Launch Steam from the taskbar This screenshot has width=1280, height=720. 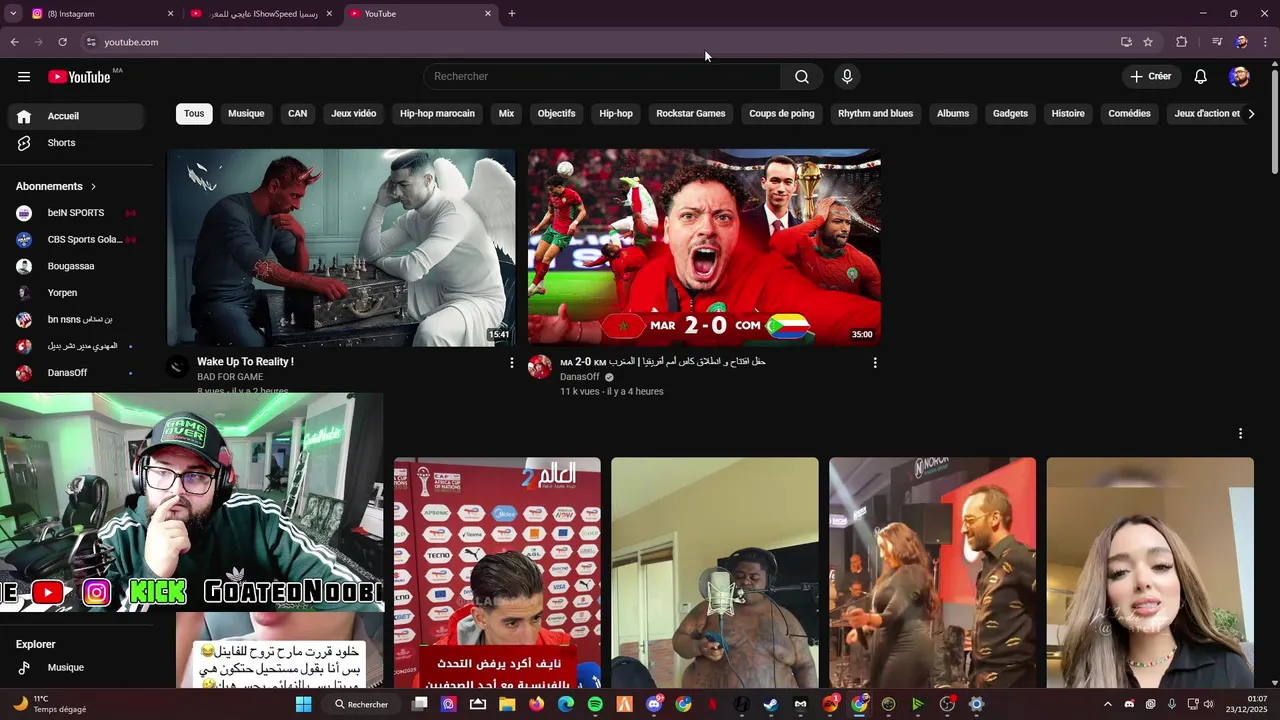[771, 705]
